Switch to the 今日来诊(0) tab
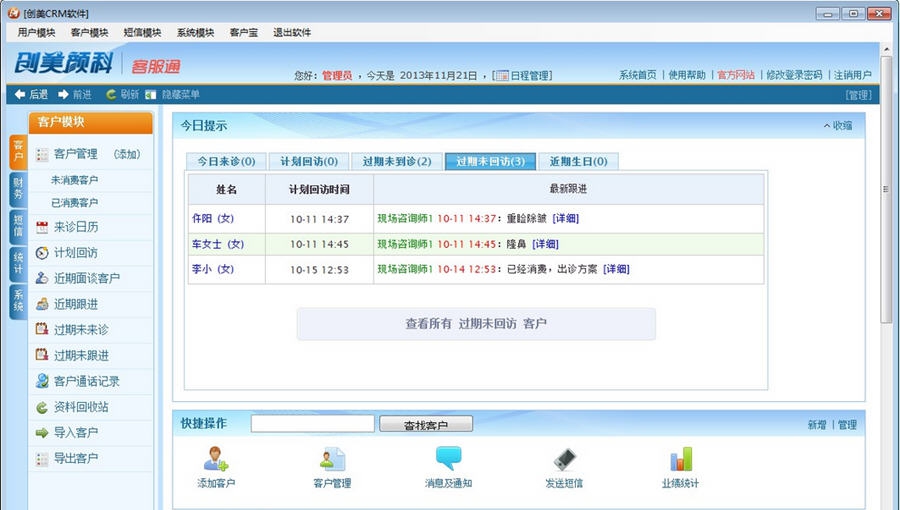This screenshot has width=900, height=510. coord(226,162)
